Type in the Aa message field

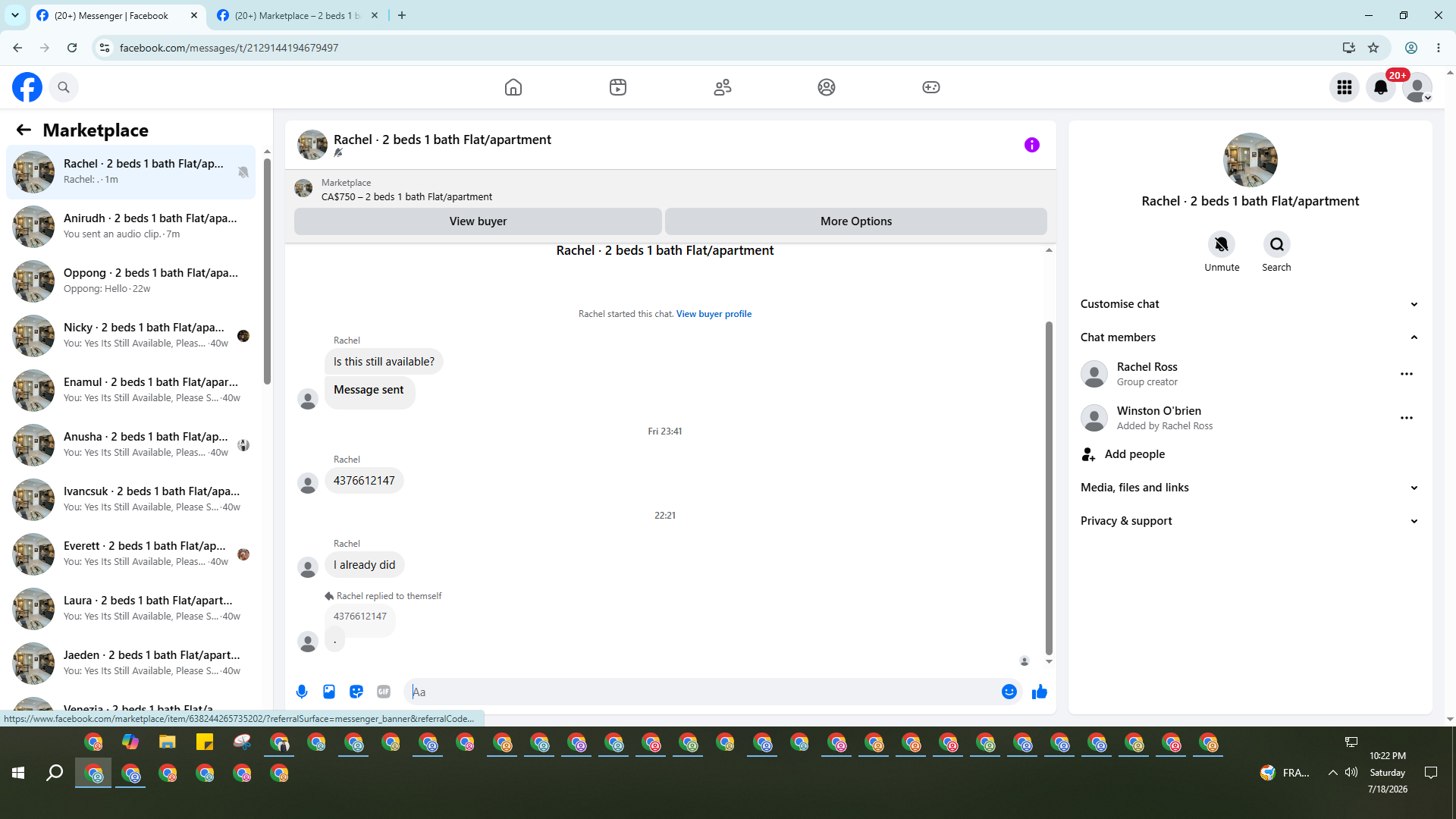703,692
